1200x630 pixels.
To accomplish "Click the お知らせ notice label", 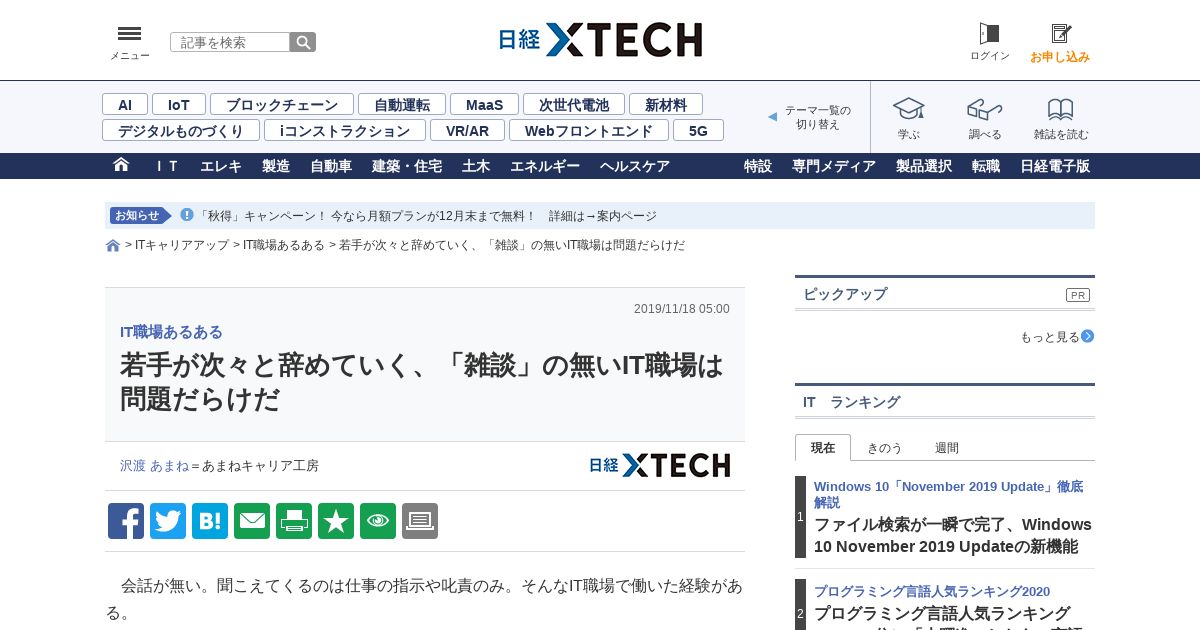I will (139, 215).
